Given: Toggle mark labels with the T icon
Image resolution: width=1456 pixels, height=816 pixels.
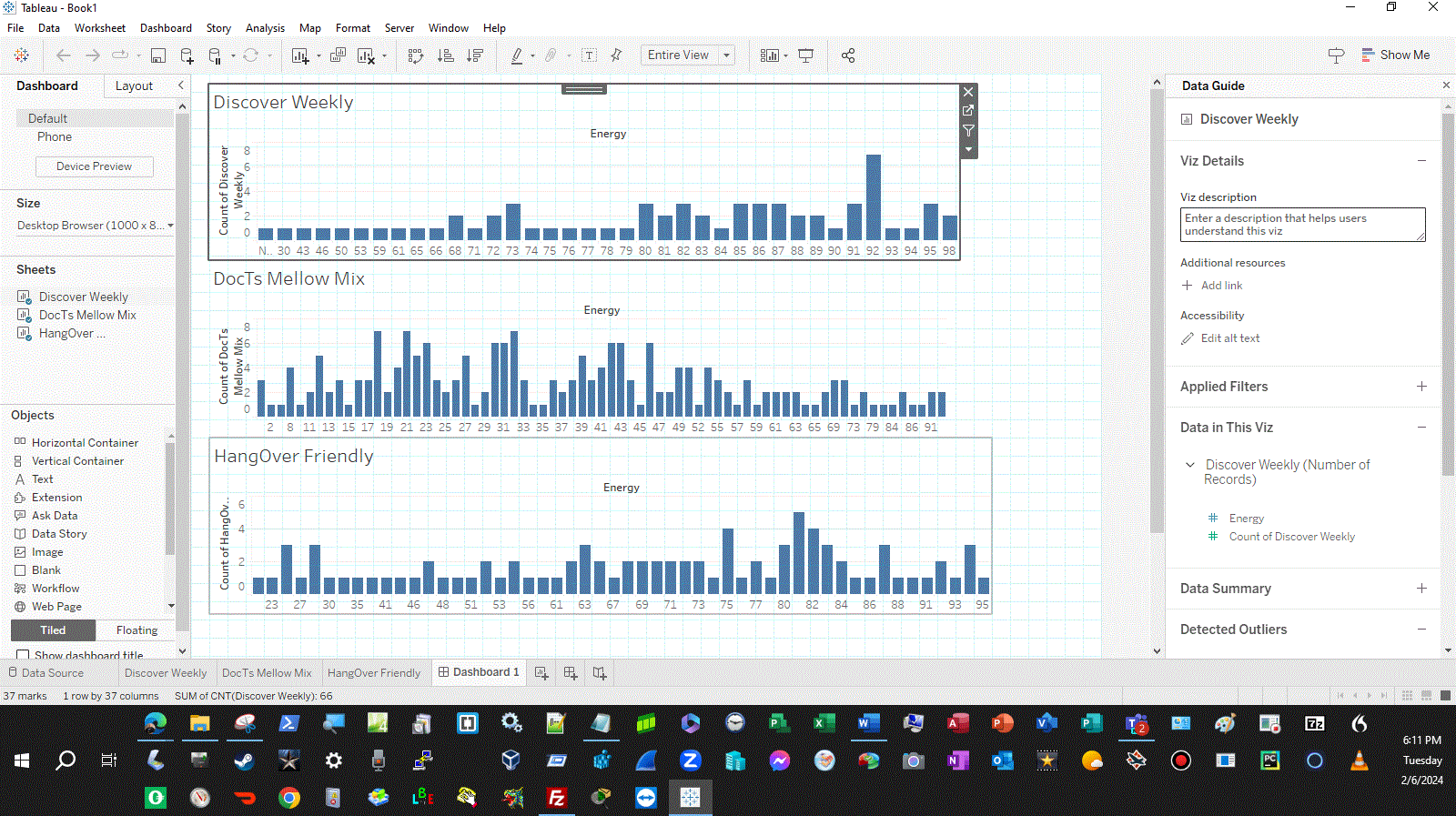Looking at the screenshot, I should (x=590, y=55).
